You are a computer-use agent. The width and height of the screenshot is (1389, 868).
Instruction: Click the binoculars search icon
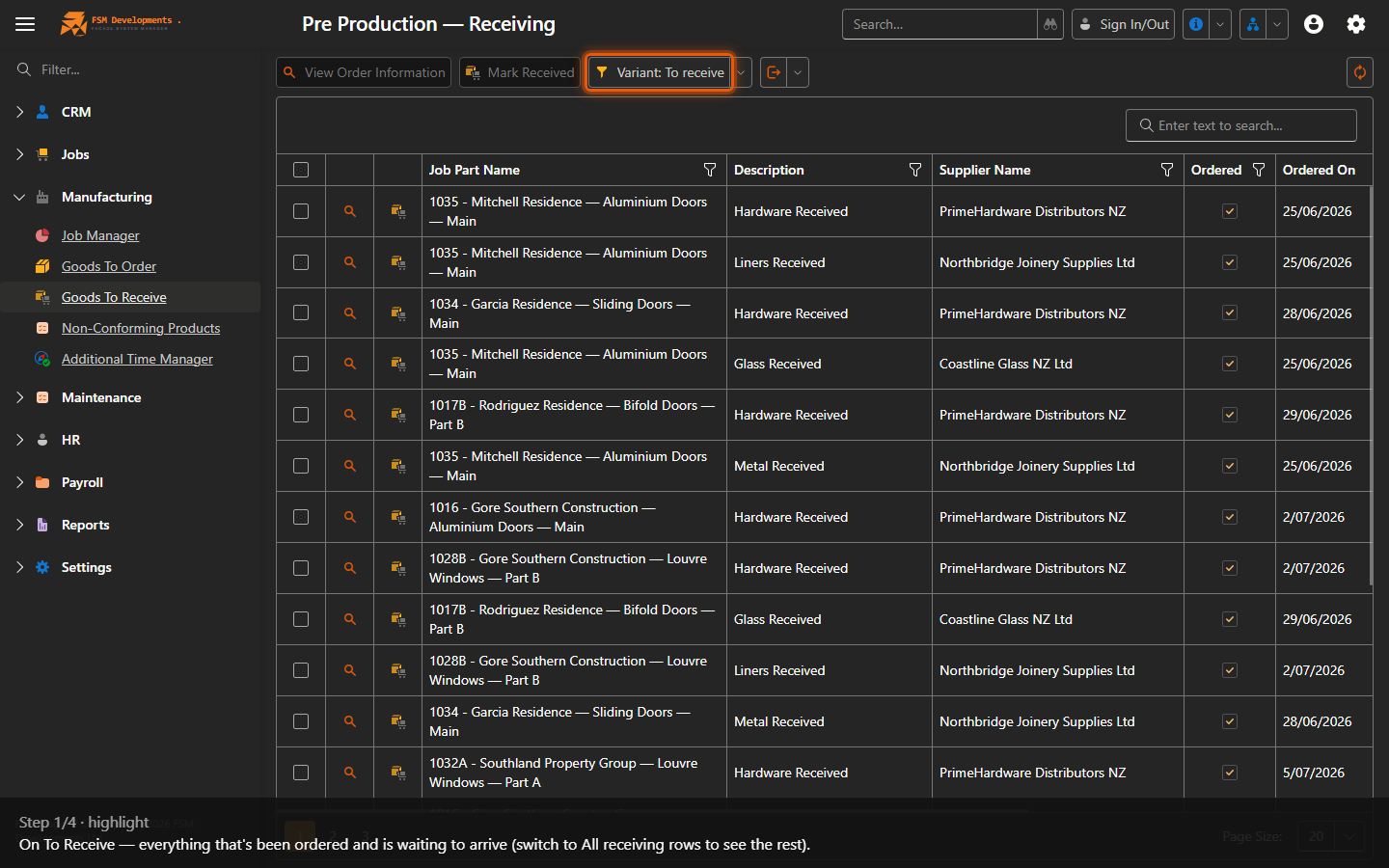pos(1050,24)
